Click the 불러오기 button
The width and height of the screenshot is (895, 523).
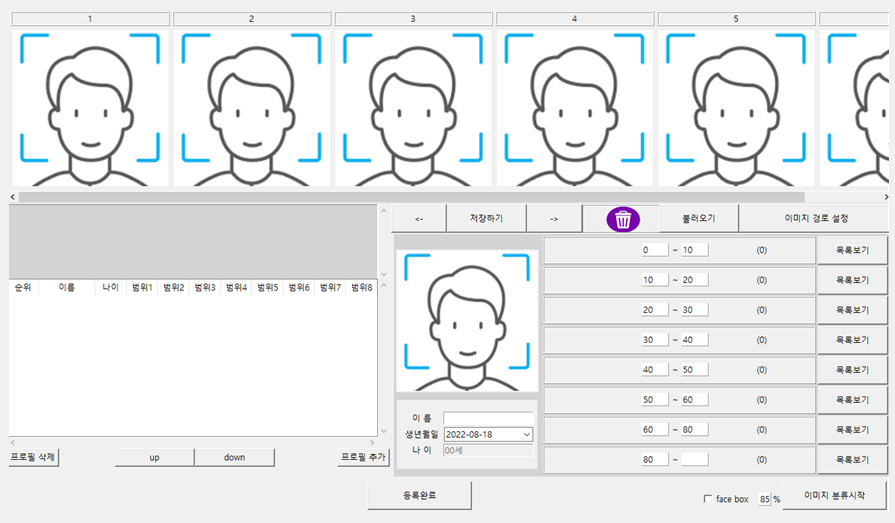[698, 219]
